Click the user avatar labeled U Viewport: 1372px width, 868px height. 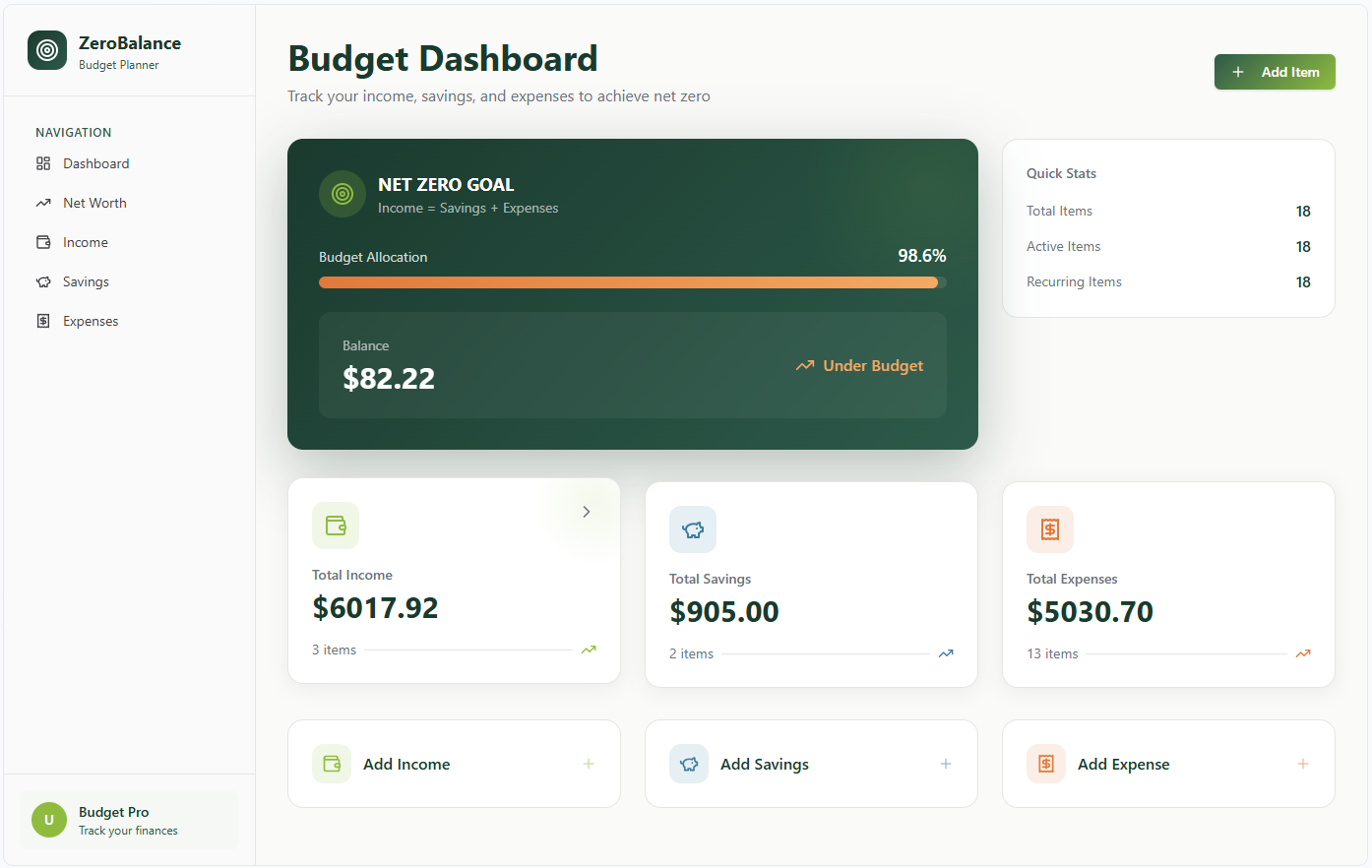(49, 820)
